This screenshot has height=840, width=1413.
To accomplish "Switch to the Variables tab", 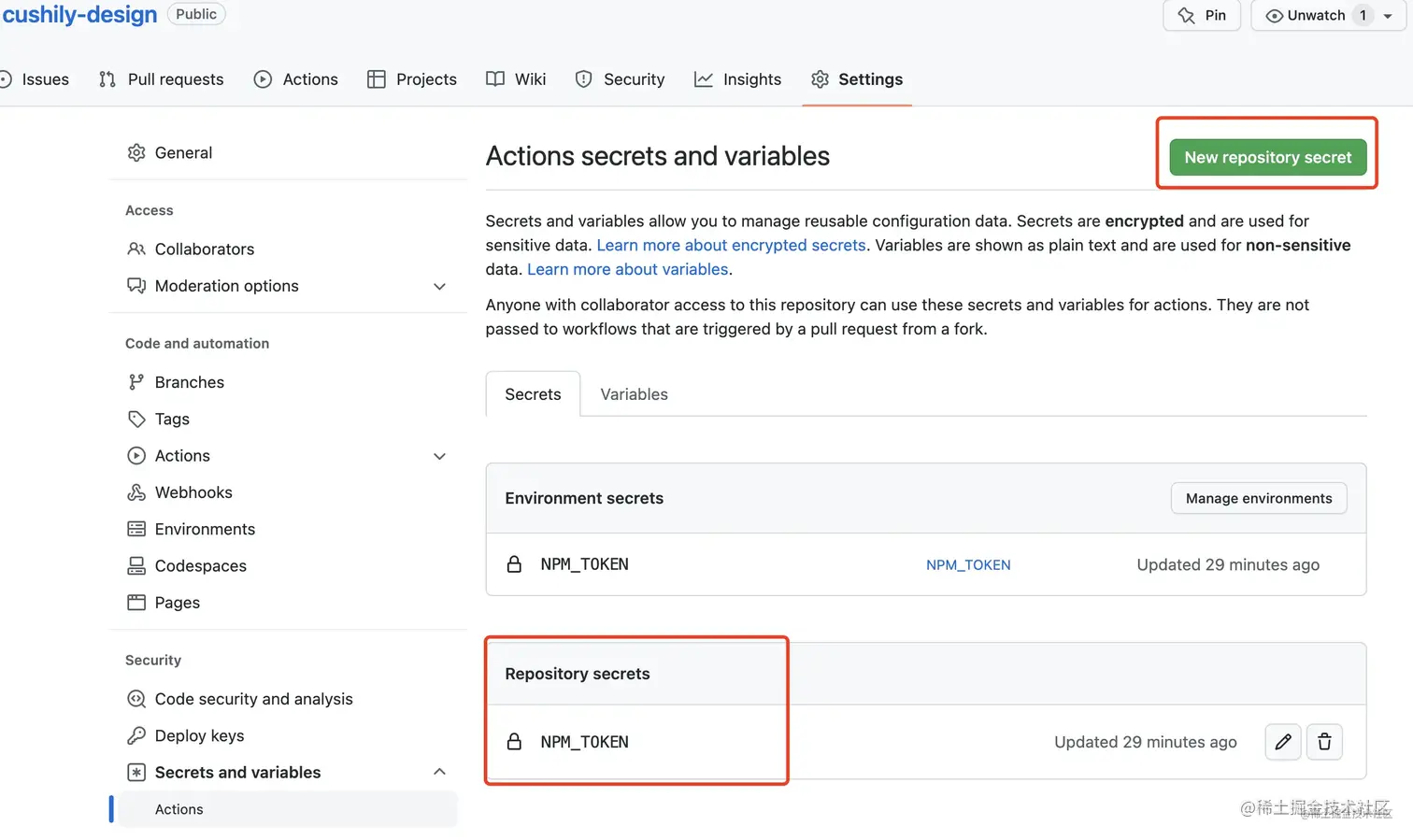I will pos(634,394).
